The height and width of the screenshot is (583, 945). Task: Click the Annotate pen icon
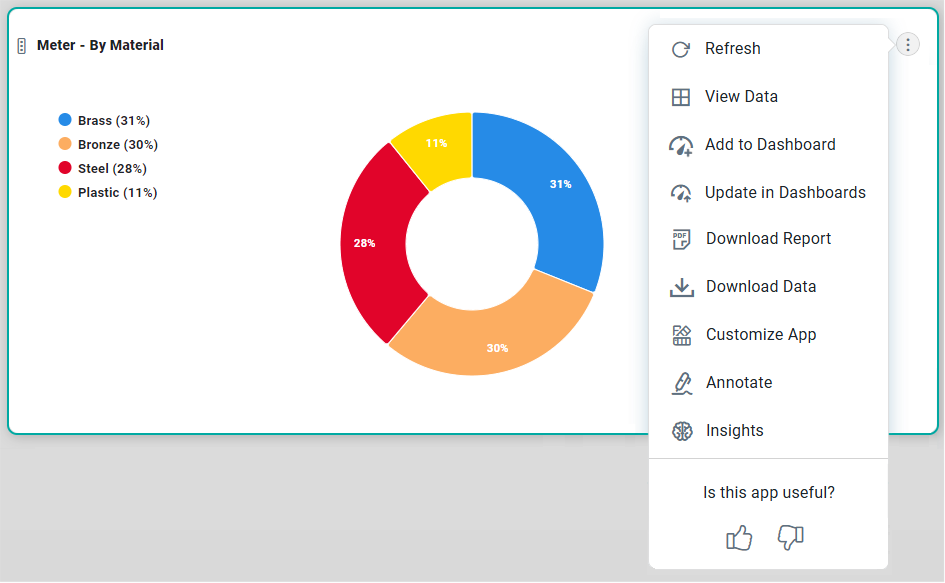pos(681,383)
